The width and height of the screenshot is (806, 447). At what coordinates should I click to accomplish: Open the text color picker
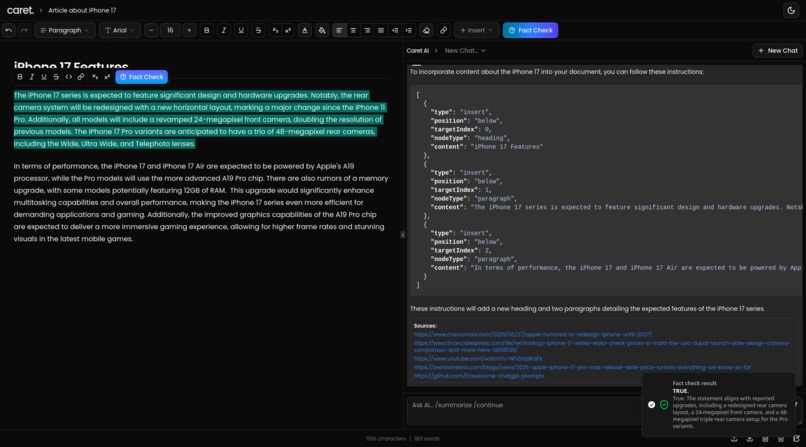coord(305,30)
